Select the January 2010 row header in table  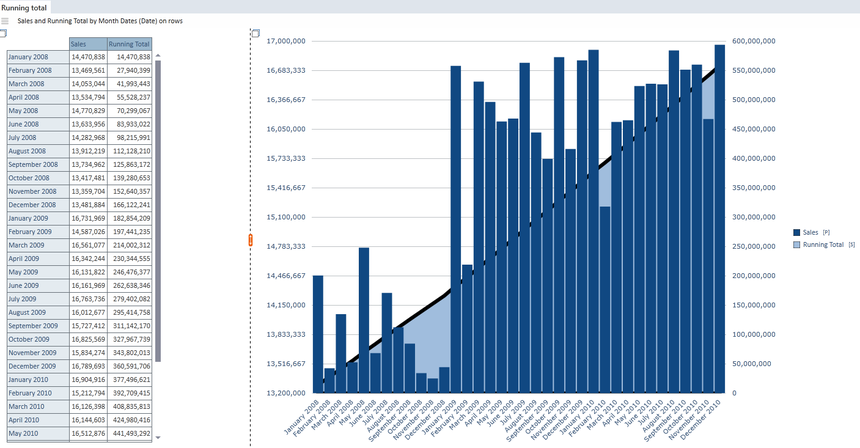click(38, 379)
